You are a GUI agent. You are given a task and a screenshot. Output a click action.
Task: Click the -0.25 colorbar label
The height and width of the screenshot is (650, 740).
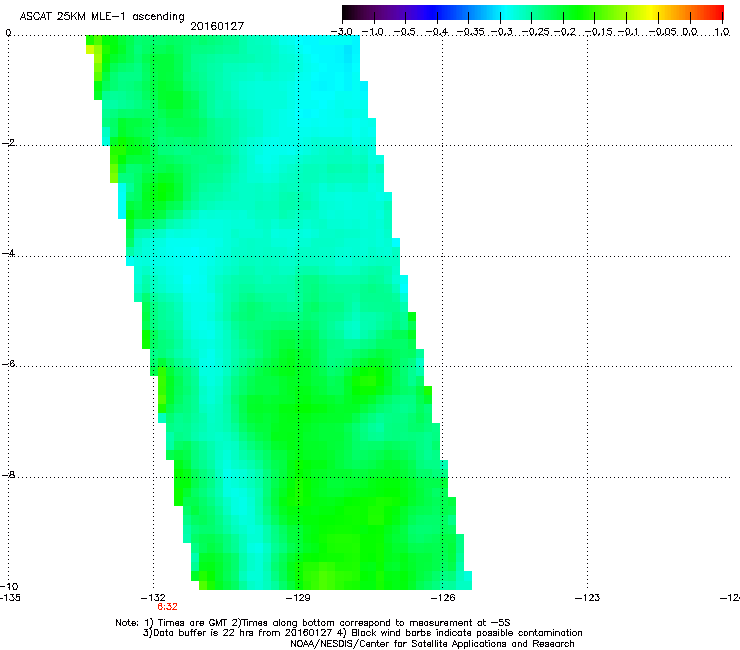536,32
